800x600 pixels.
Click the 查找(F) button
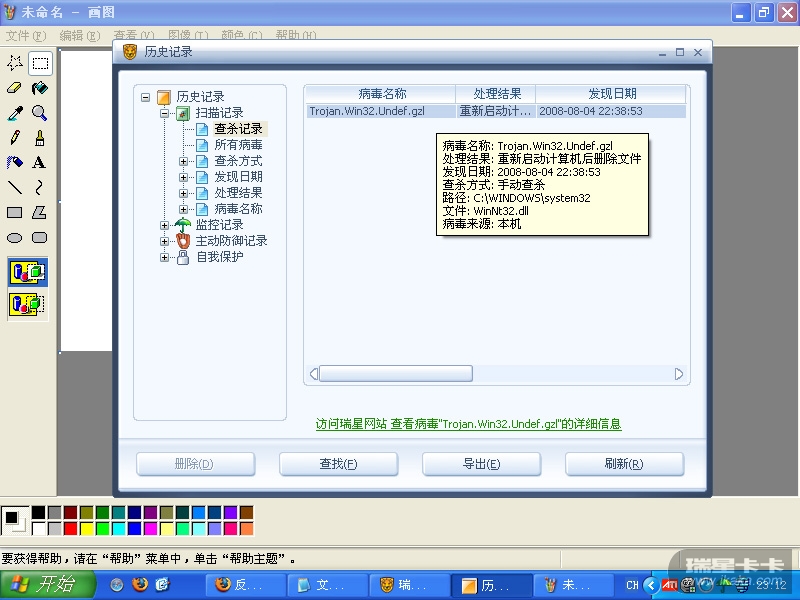click(x=338, y=464)
